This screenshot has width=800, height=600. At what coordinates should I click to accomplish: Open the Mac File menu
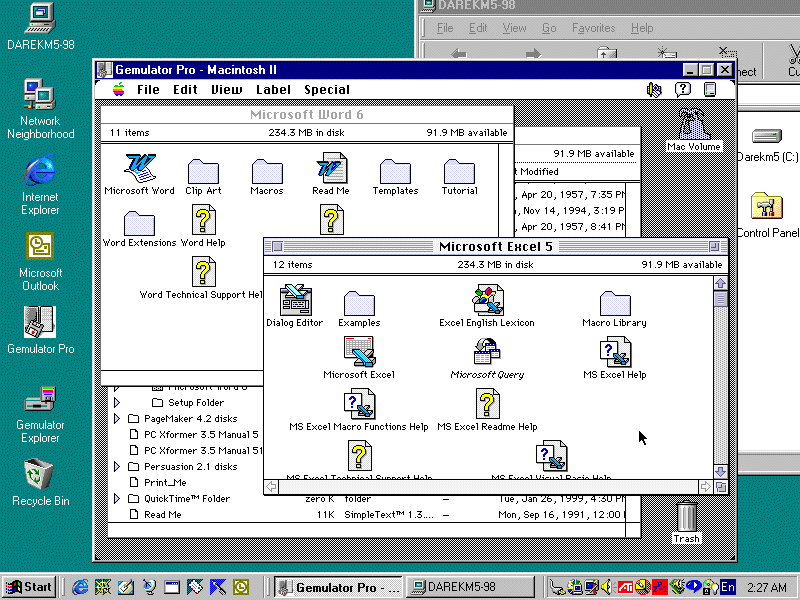[148, 90]
